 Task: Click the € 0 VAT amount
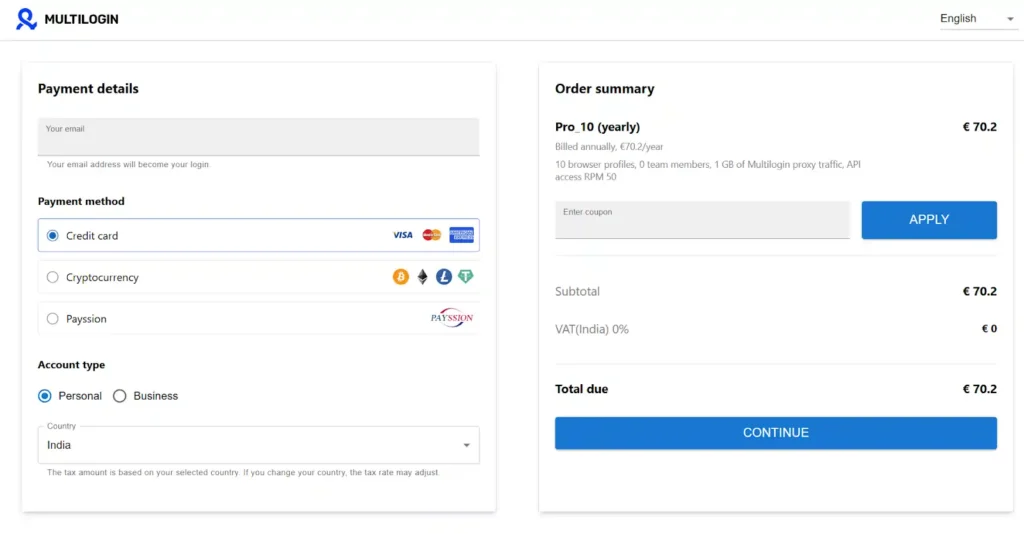(989, 329)
